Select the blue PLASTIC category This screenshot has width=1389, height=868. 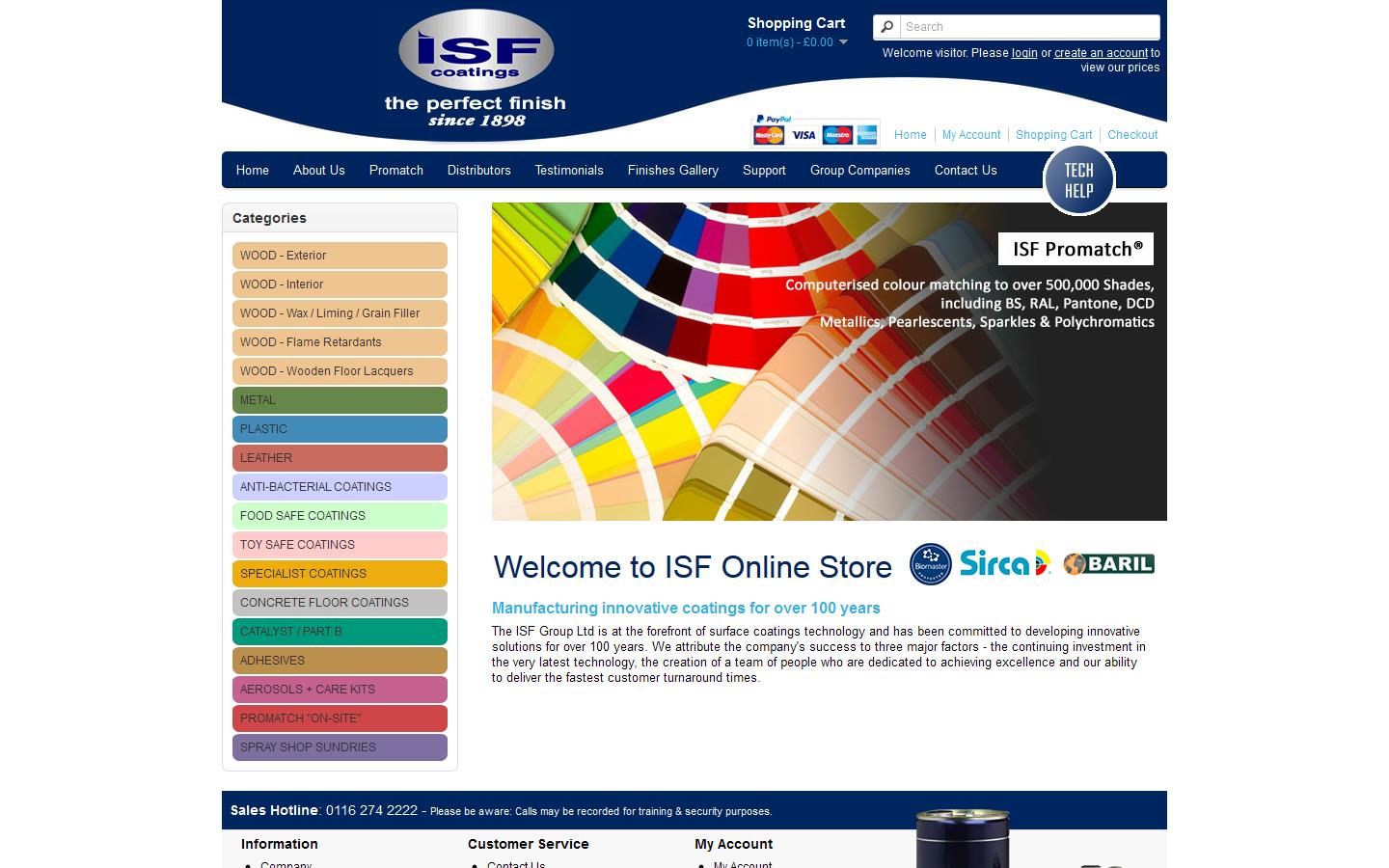click(340, 429)
